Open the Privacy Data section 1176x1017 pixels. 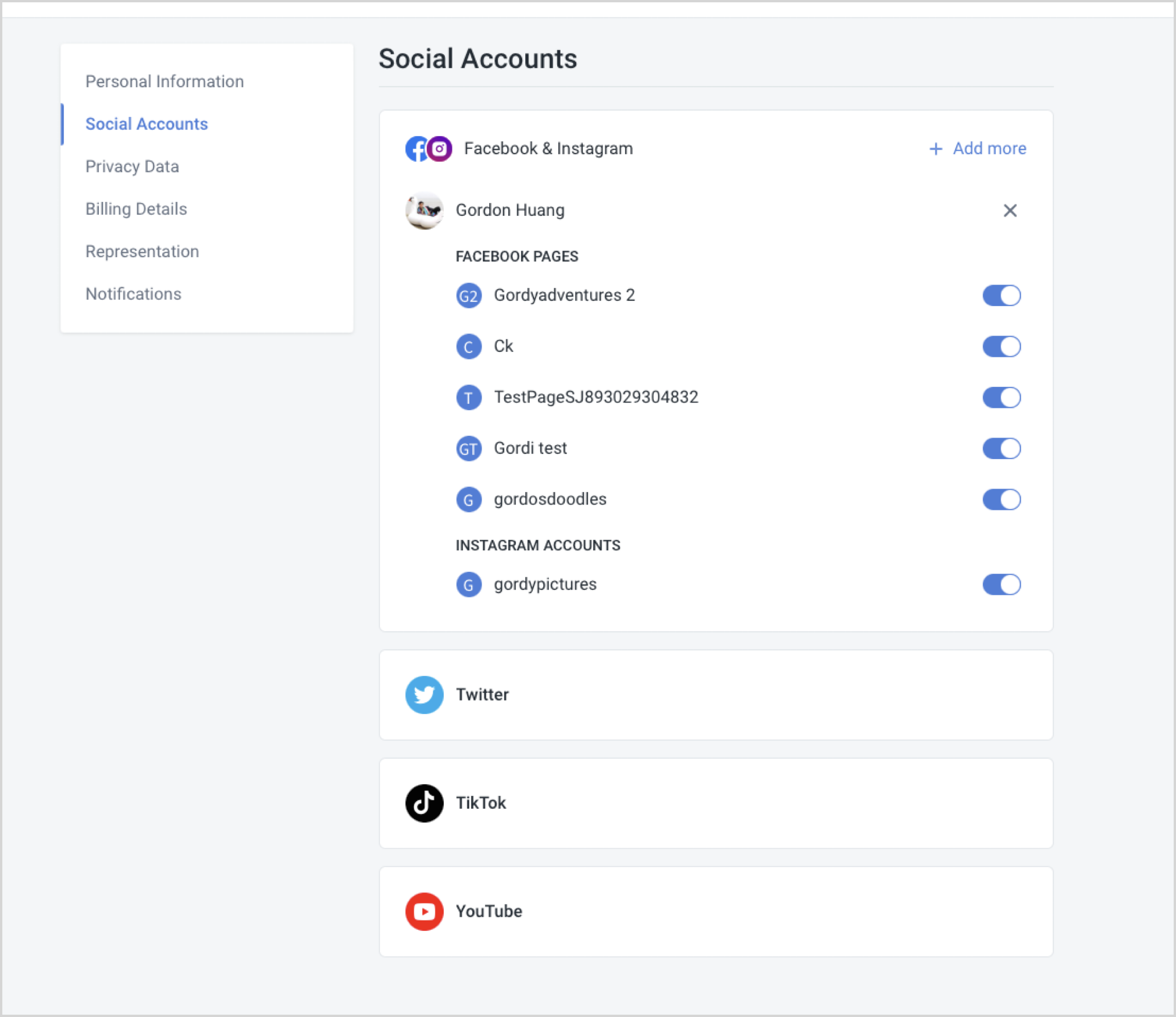(x=132, y=166)
